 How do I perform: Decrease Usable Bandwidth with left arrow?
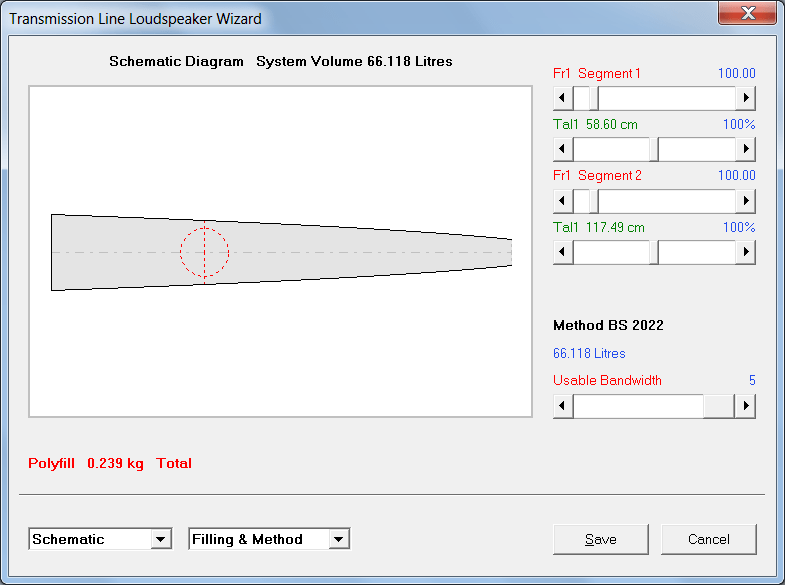tap(563, 406)
